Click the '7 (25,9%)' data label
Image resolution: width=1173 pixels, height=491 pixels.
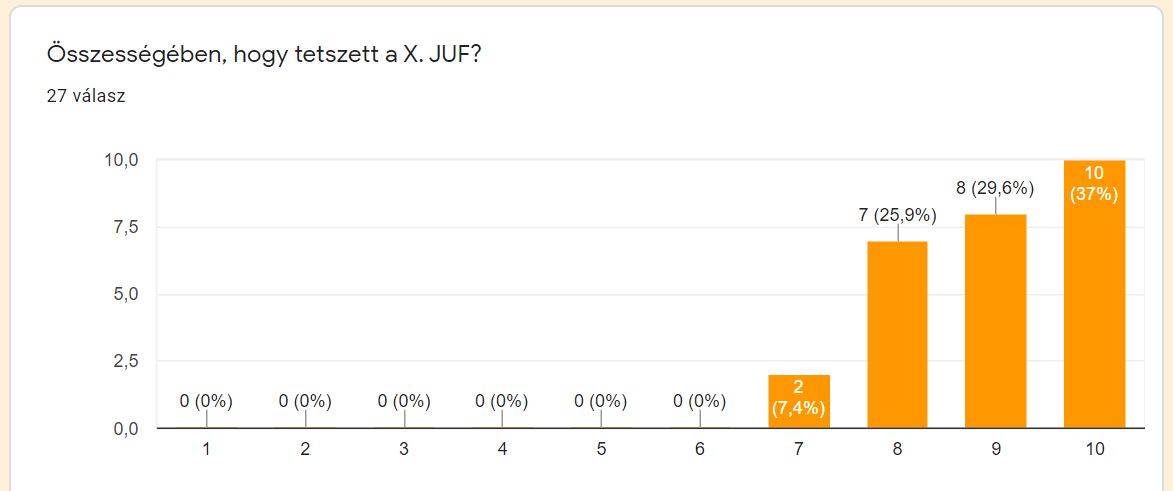click(x=897, y=213)
